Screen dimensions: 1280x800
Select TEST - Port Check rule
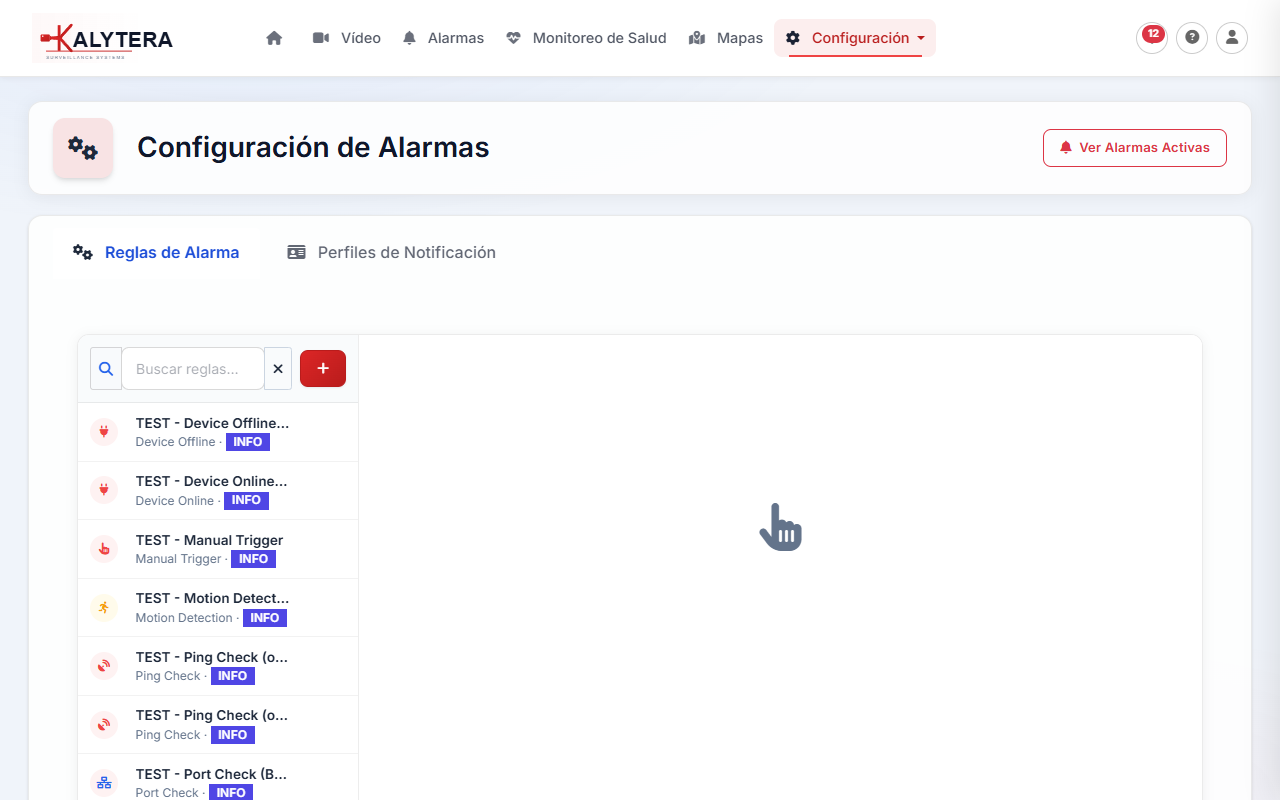(x=218, y=777)
